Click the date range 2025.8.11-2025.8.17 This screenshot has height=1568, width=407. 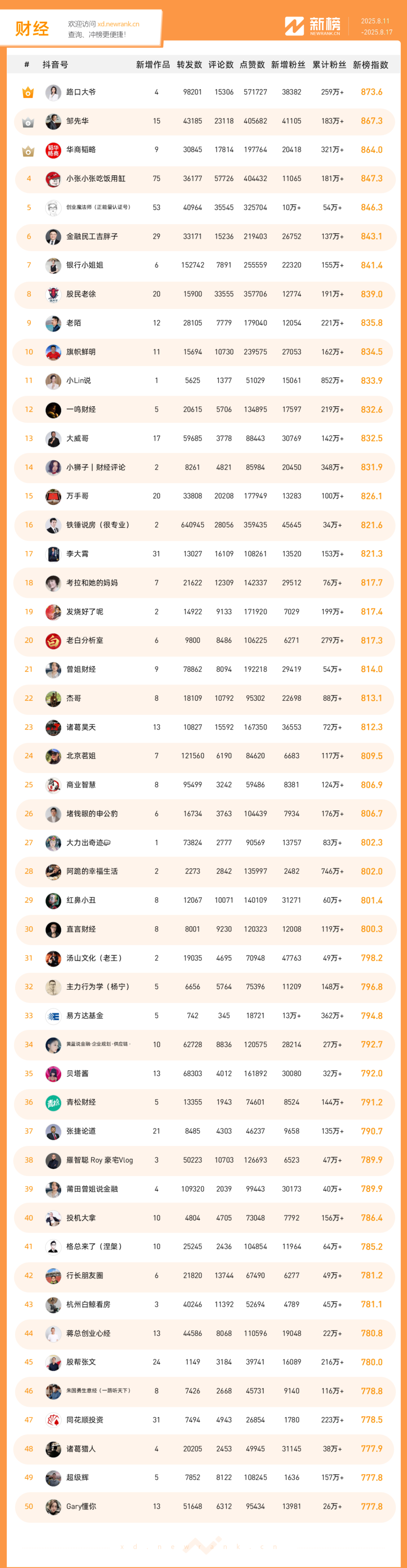(x=376, y=27)
